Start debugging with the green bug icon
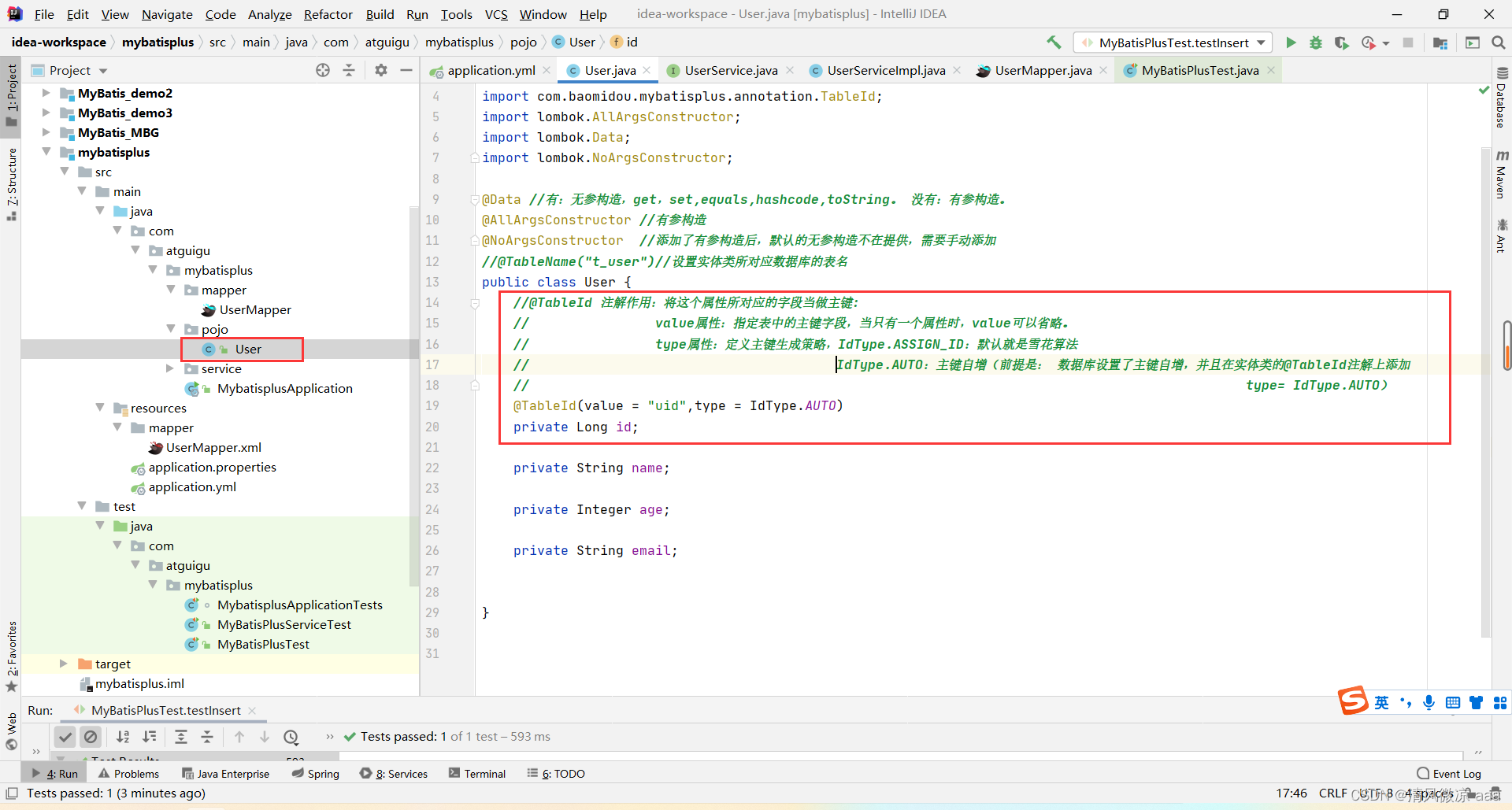 pos(1316,43)
